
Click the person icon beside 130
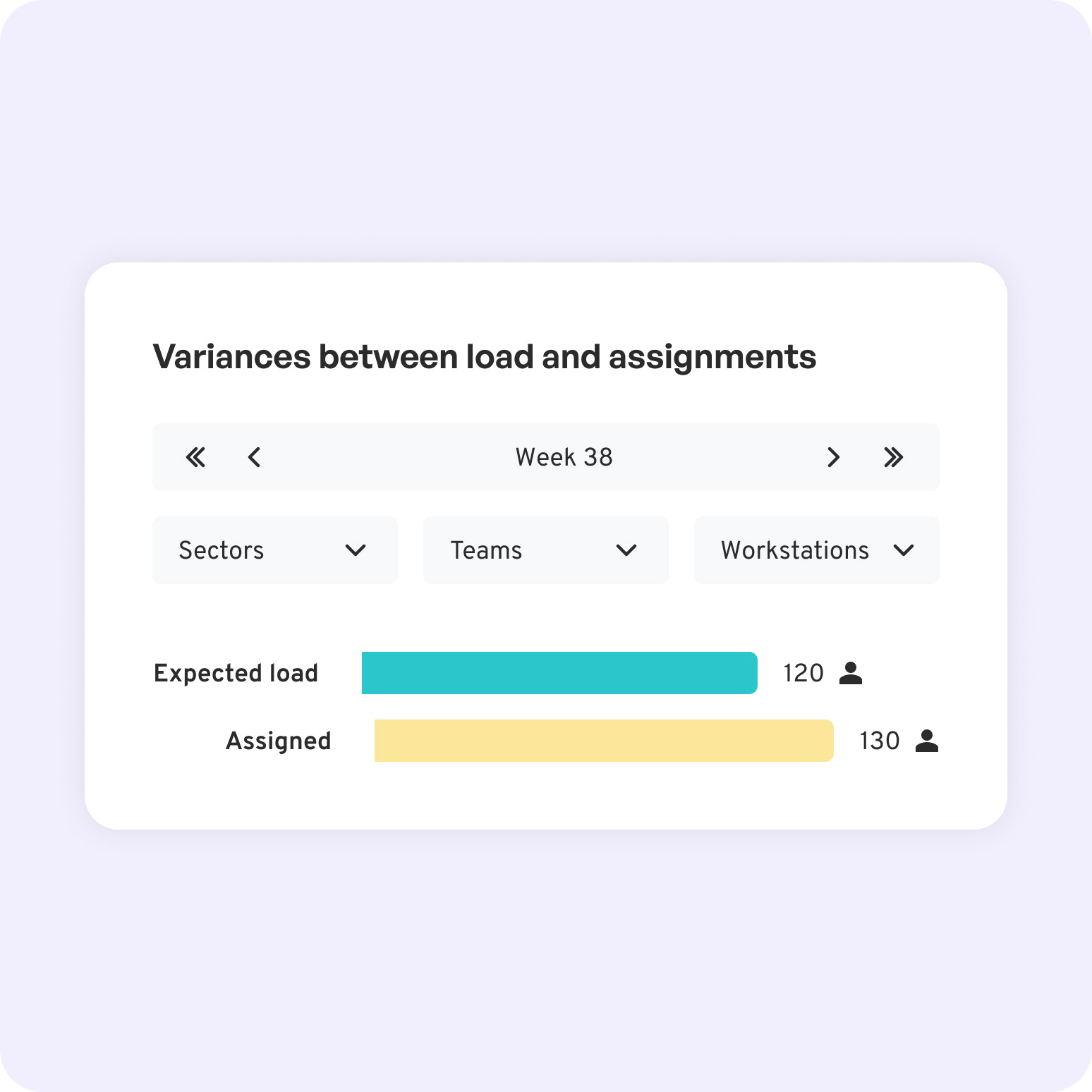(x=927, y=741)
